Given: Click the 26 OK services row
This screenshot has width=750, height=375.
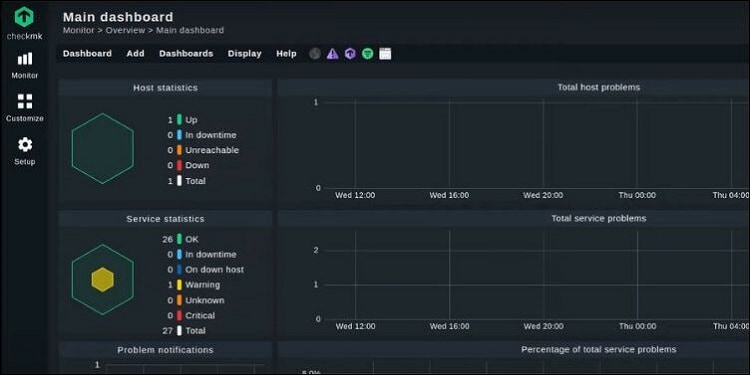Looking at the screenshot, I should coord(180,239).
